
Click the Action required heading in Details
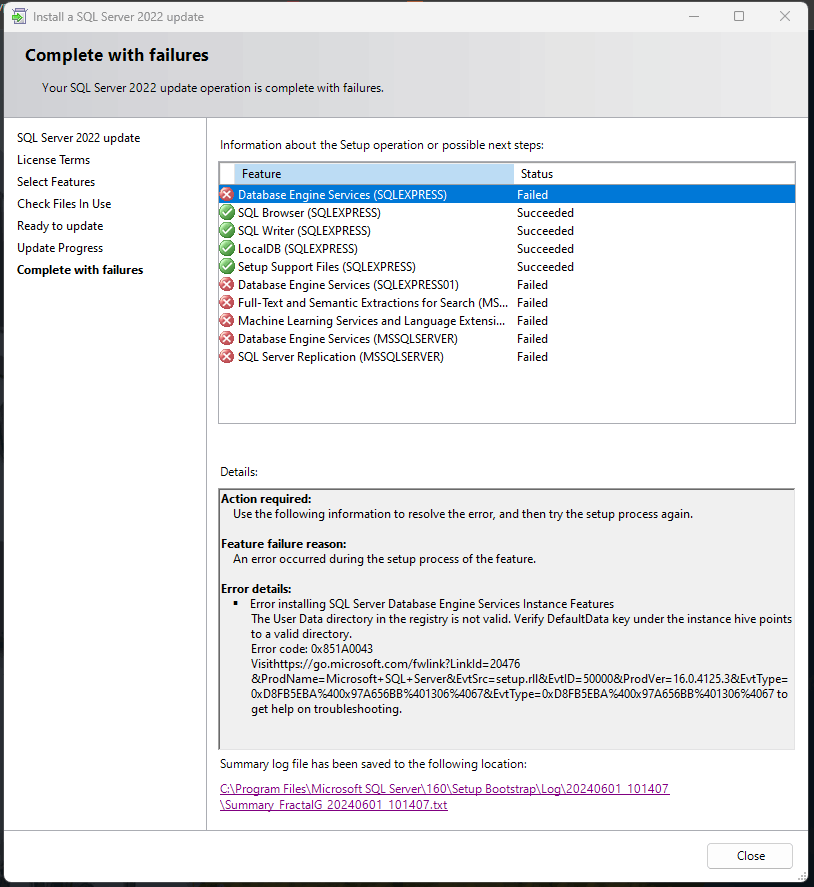coord(266,499)
